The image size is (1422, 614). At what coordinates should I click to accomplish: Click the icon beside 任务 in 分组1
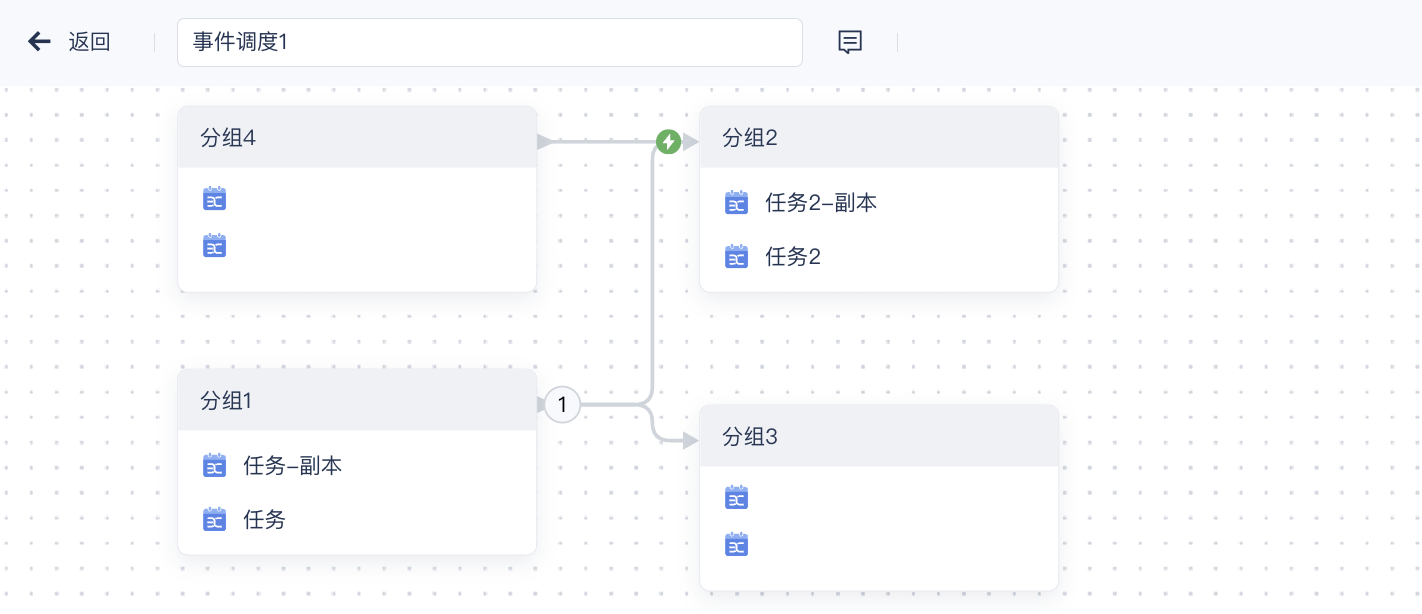tap(215, 519)
